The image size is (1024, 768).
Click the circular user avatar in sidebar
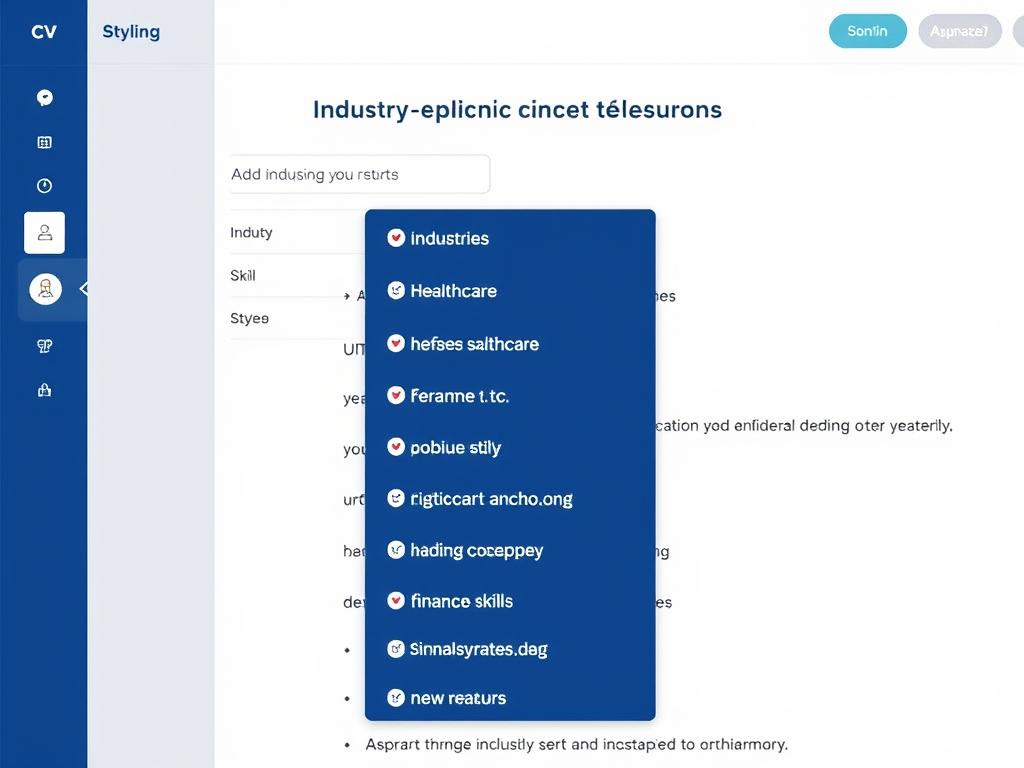click(x=44, y=289)
